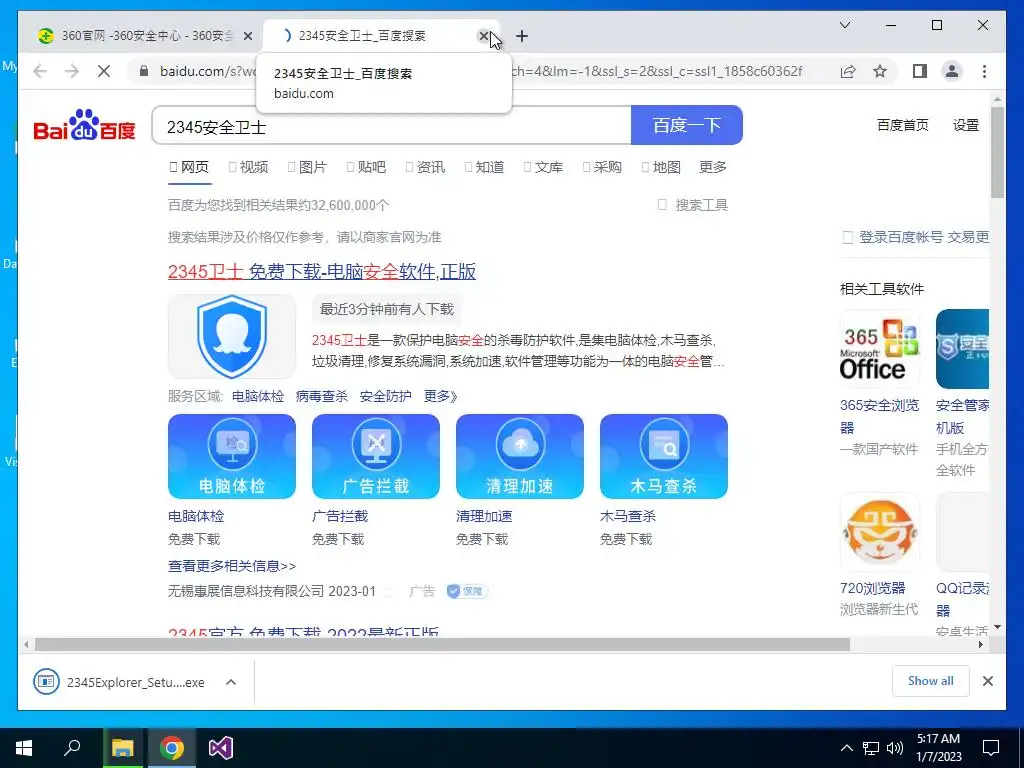The width and height of the screenshot is (1024, 768).
Task: Click the 720浏览器 monkey icon
Action: pyautogui.click(x=880, y=532)
